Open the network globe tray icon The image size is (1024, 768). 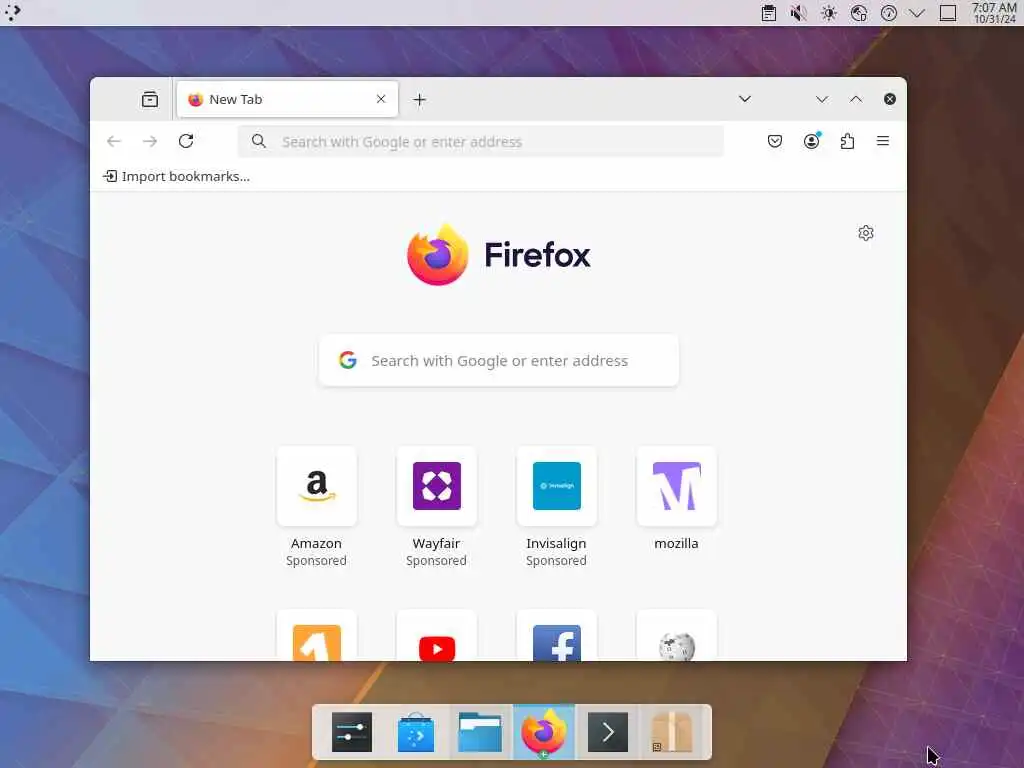859,13
